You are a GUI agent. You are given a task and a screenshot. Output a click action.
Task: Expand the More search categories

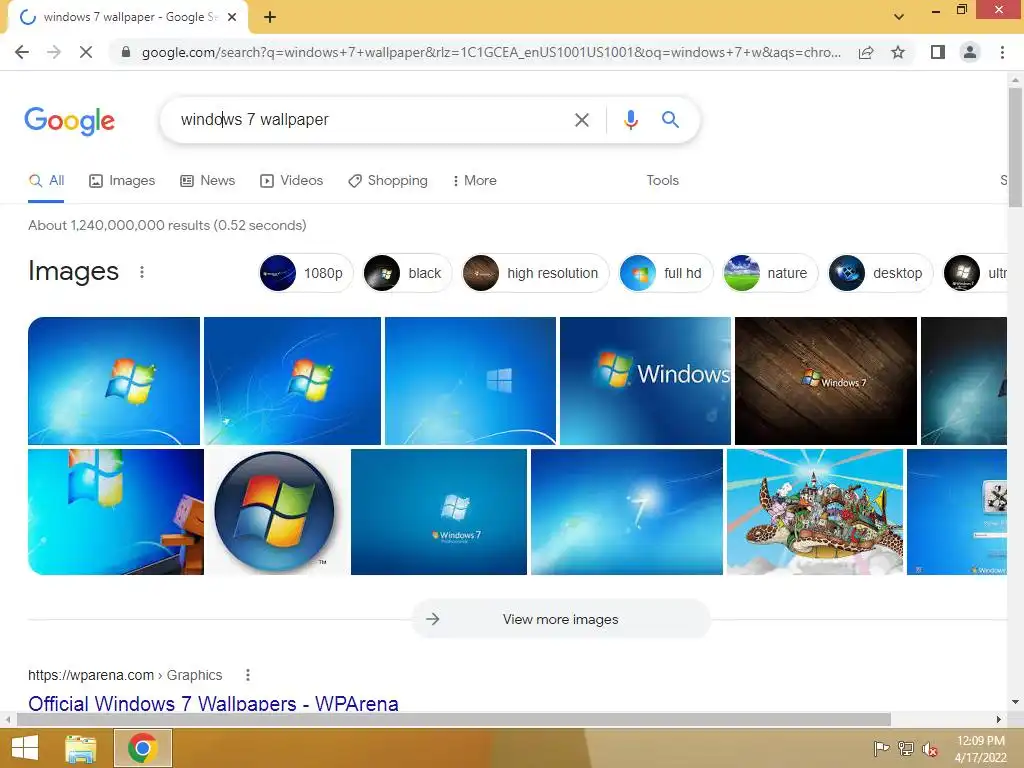(475, 180)
